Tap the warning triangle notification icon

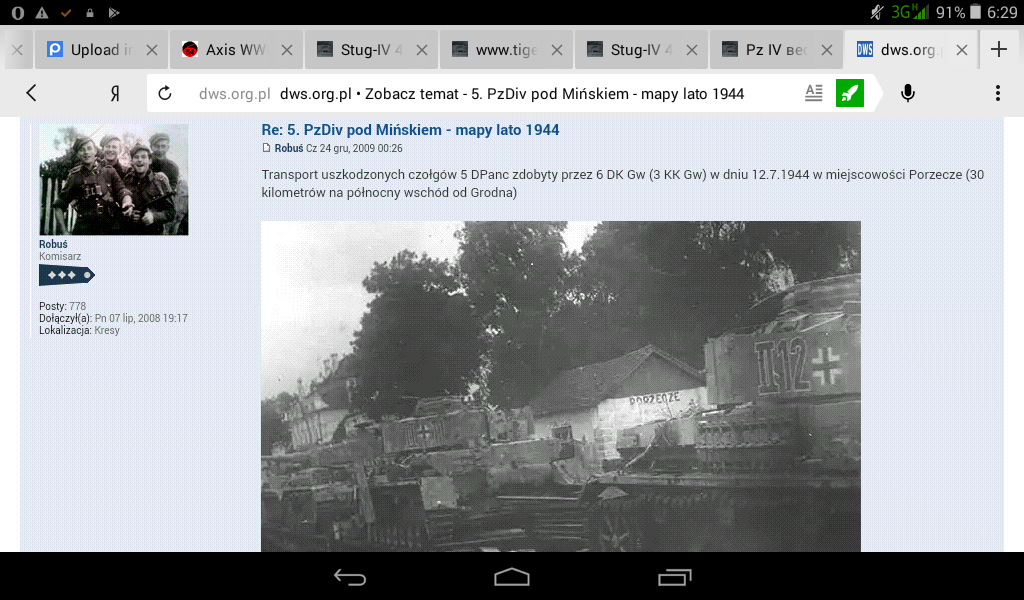point(42,12)
